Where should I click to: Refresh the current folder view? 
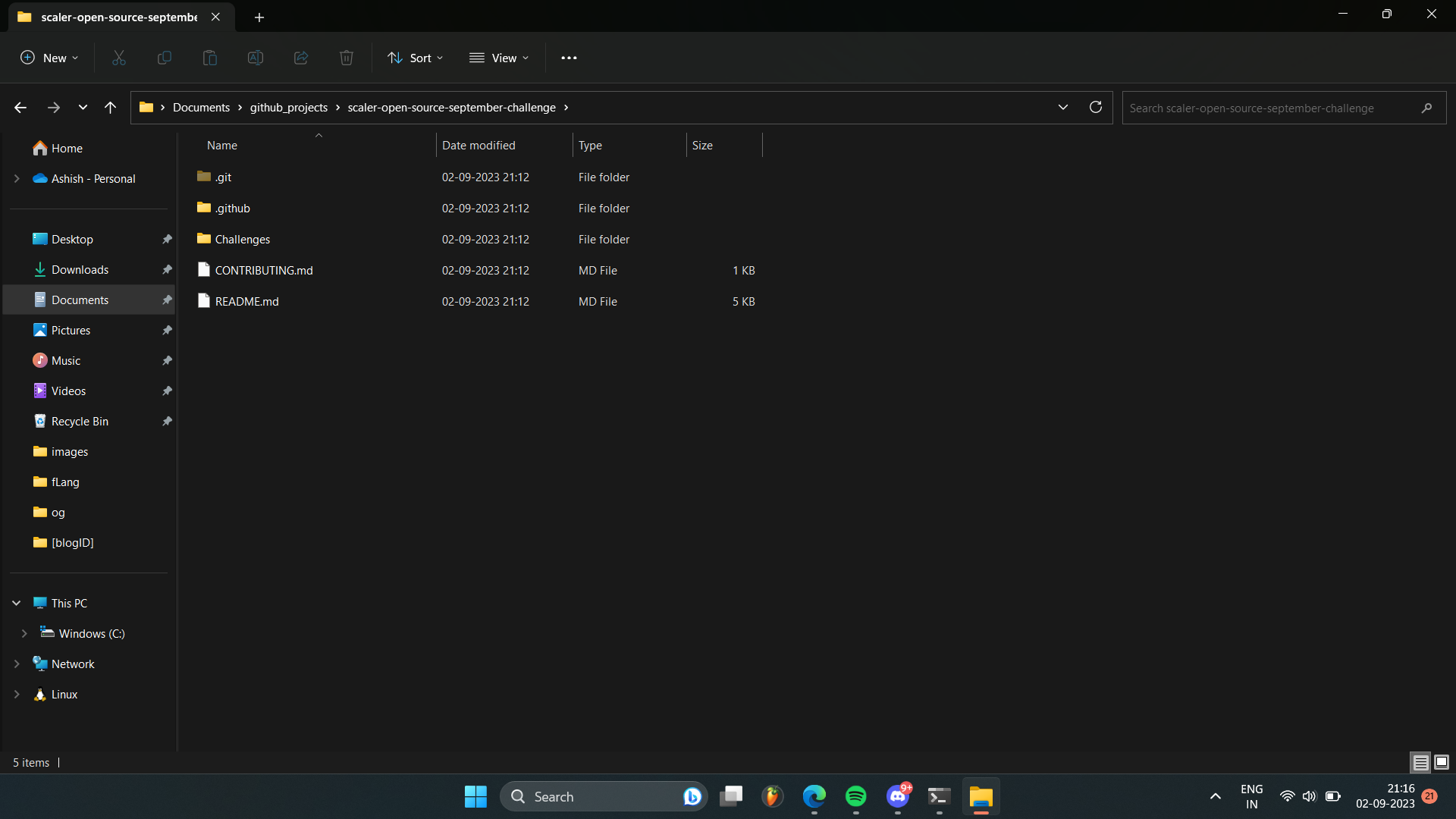(x=1095, y=107)
